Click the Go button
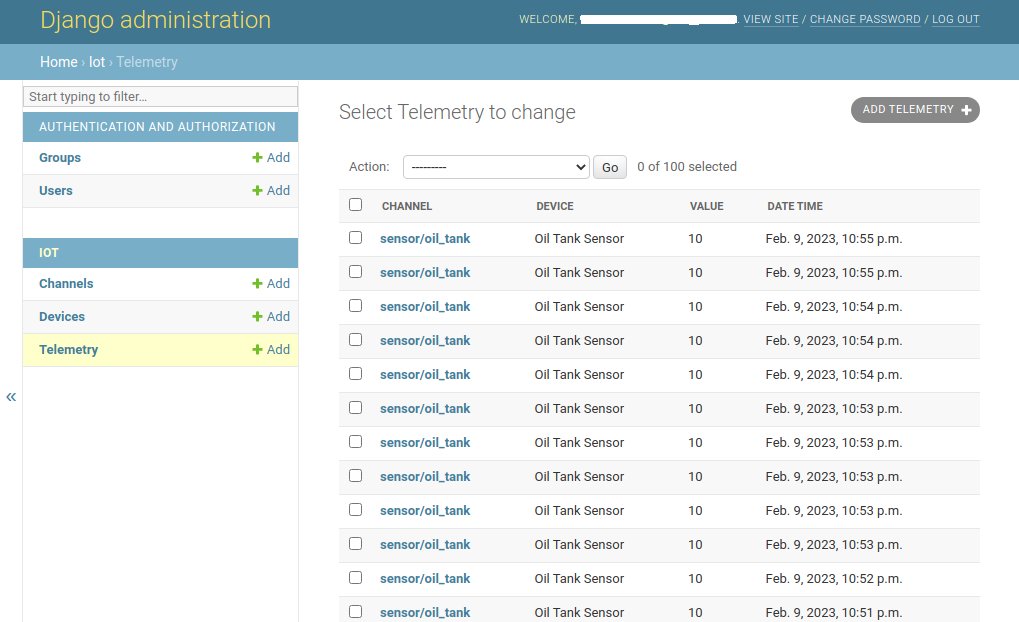Screen dimensions: 1019x622 [610, 167]
